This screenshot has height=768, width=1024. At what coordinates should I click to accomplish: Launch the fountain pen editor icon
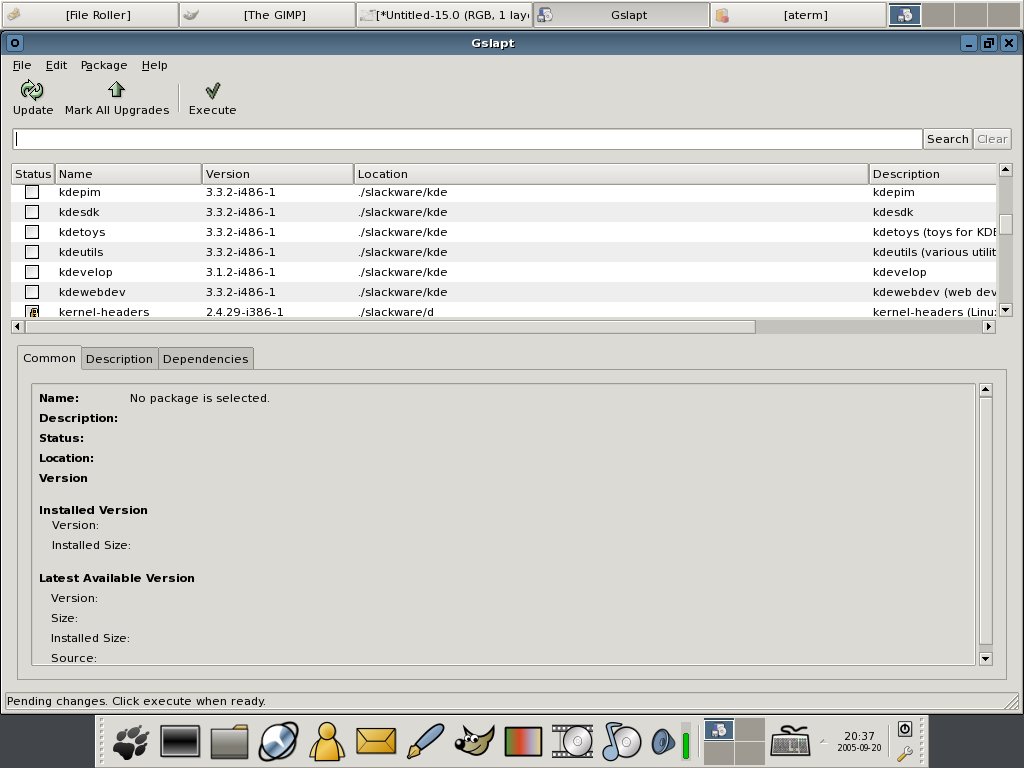pos(425,742)
